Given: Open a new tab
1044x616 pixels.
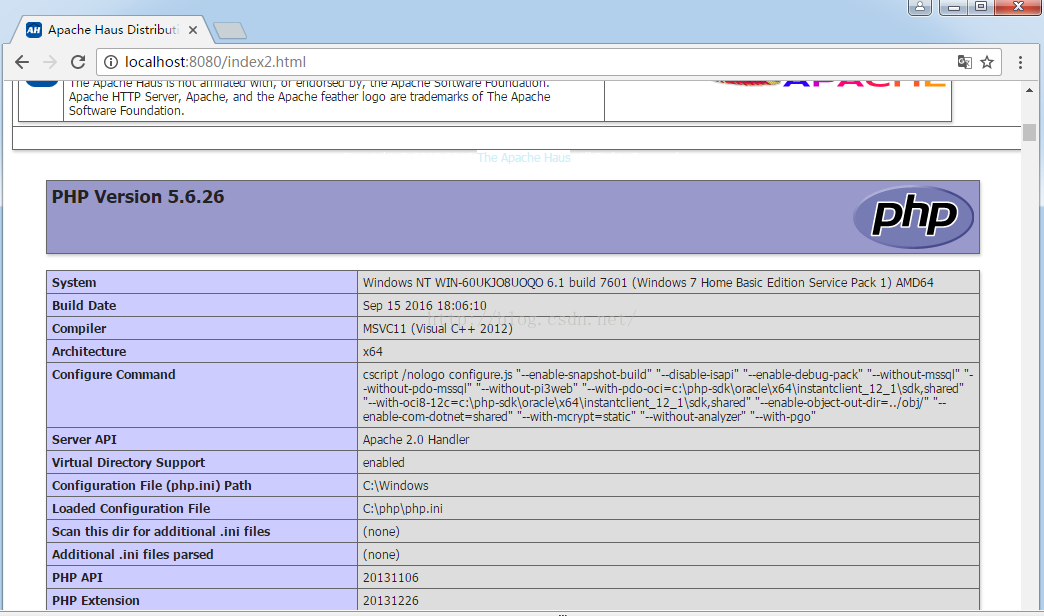Looking at the screenshot, I should point(230,30).
